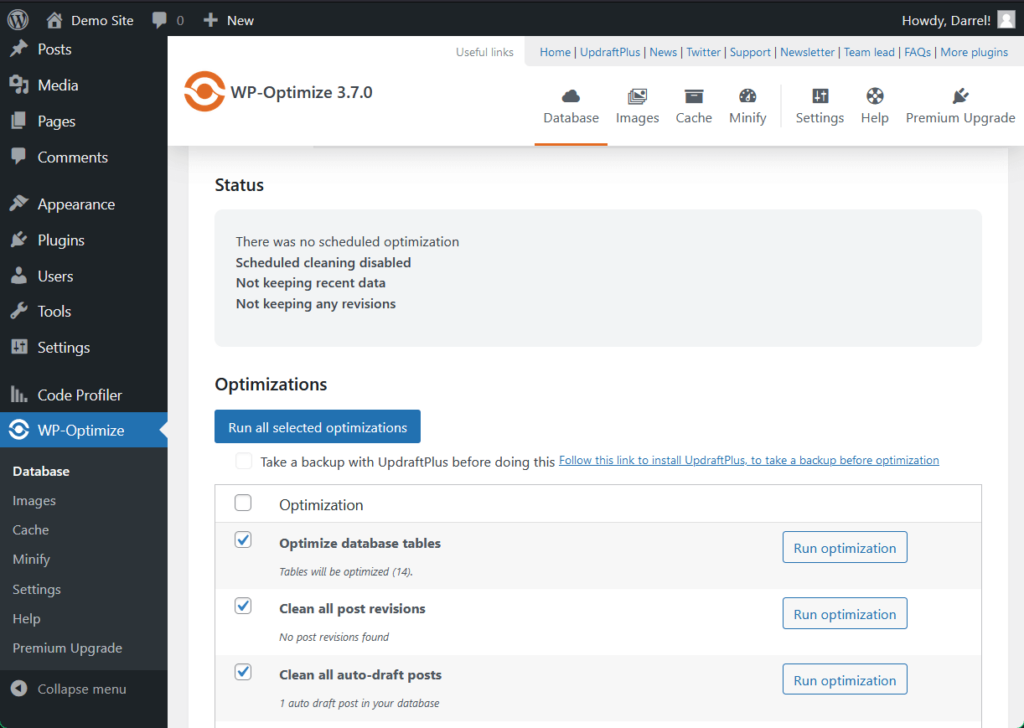Open Minify submenu under WP-Optimize
The image size is (1024, 728).
tap(31, 560)
